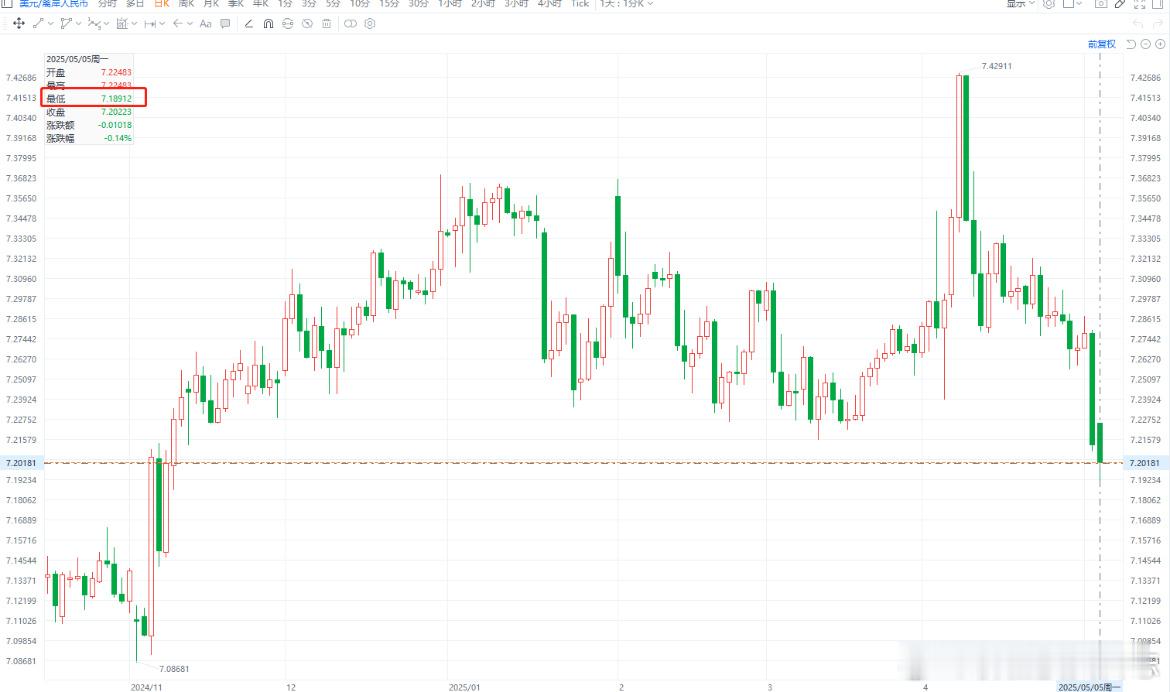This screenshot has width=1170, height=692.
Task: Toggle hide all drawings icon
Action: pos(307,24)
